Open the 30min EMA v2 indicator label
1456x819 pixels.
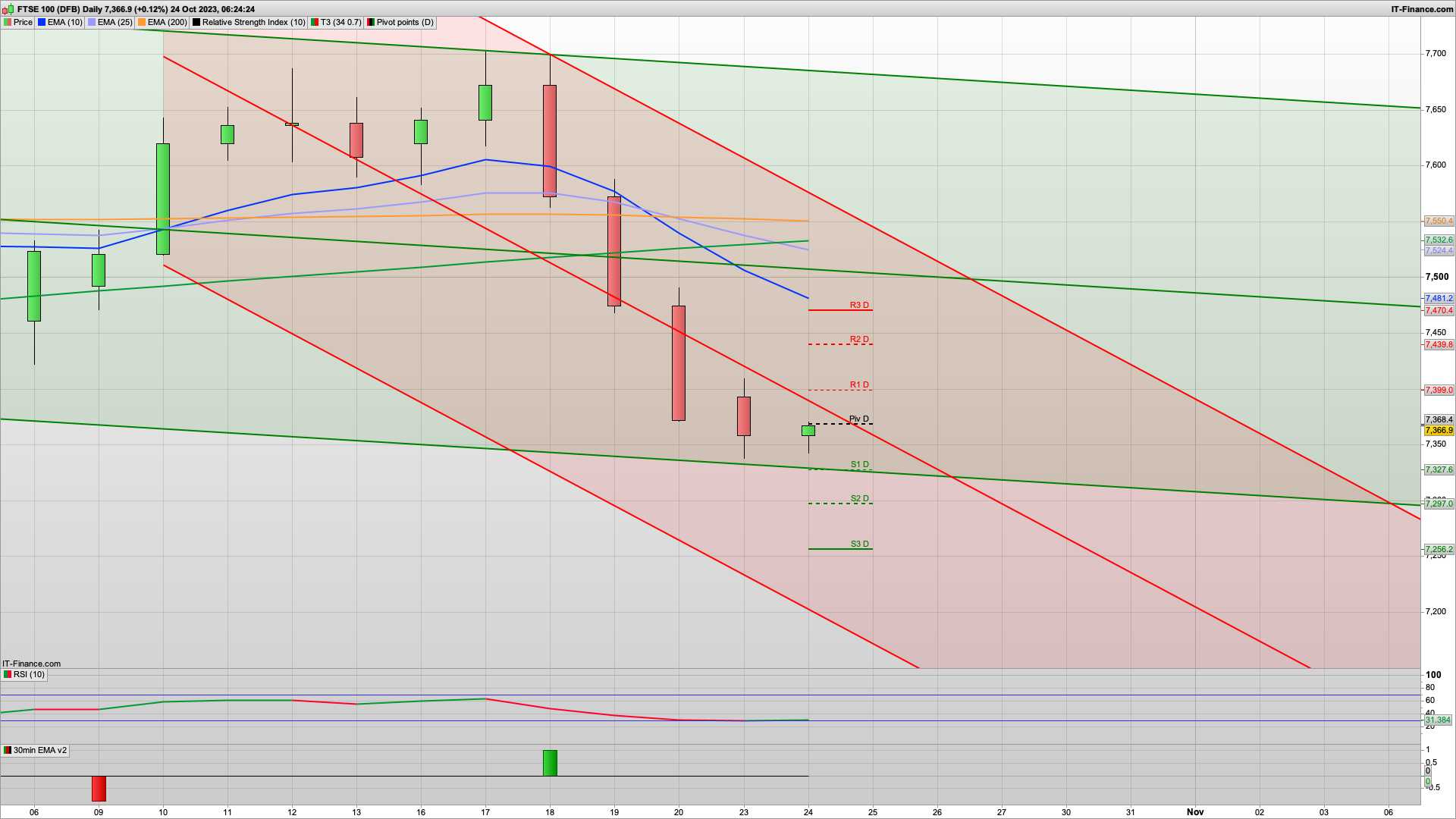point(40,750)
